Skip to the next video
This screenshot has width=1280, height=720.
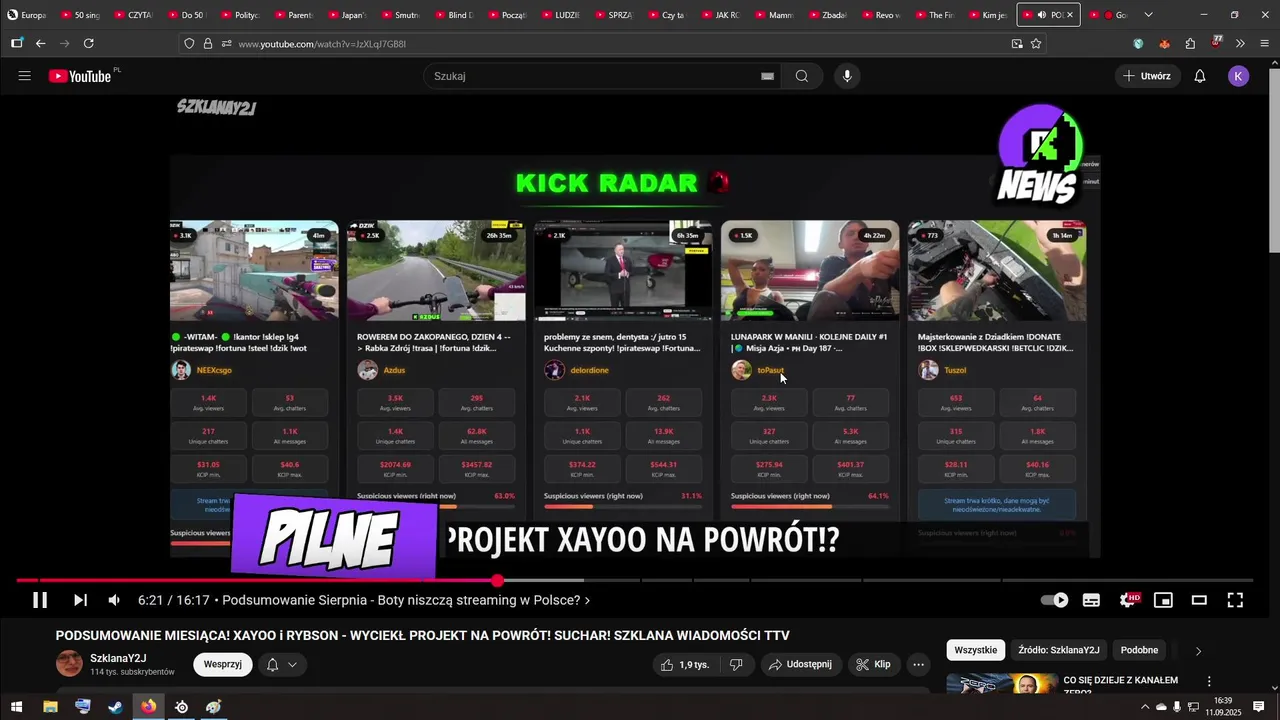point(80,600)
